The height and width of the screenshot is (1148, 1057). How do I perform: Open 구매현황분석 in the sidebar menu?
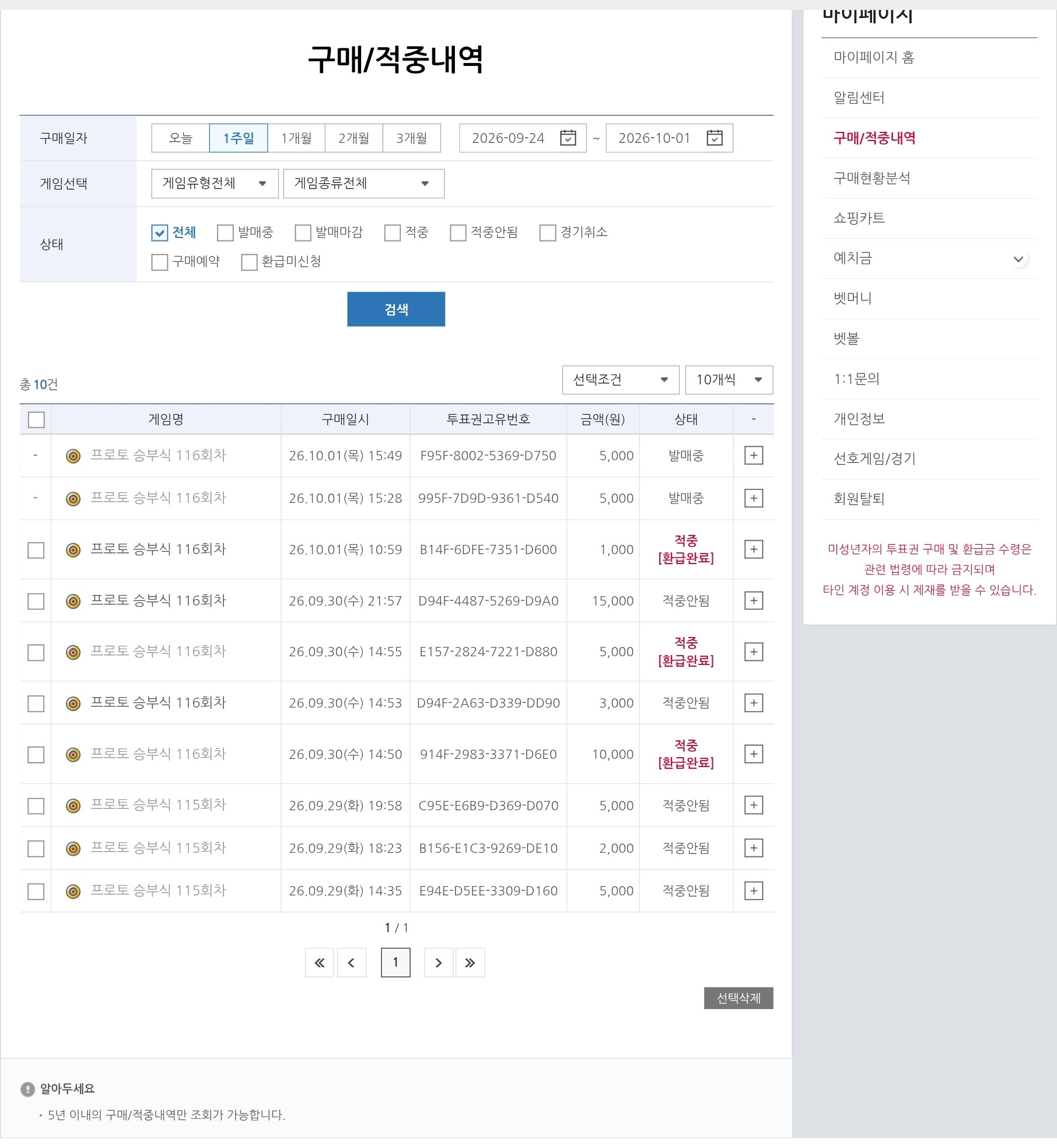pos(871,178)
